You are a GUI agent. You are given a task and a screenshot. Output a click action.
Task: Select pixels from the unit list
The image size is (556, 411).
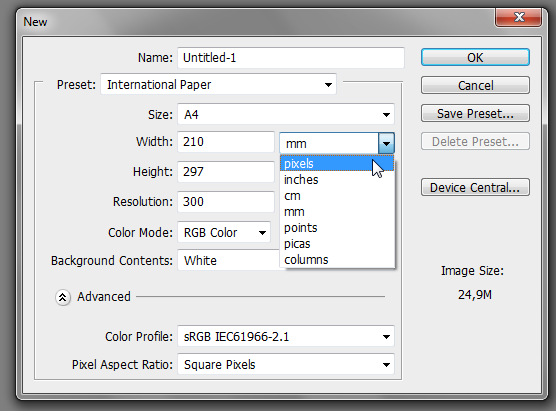pos(337,163)
